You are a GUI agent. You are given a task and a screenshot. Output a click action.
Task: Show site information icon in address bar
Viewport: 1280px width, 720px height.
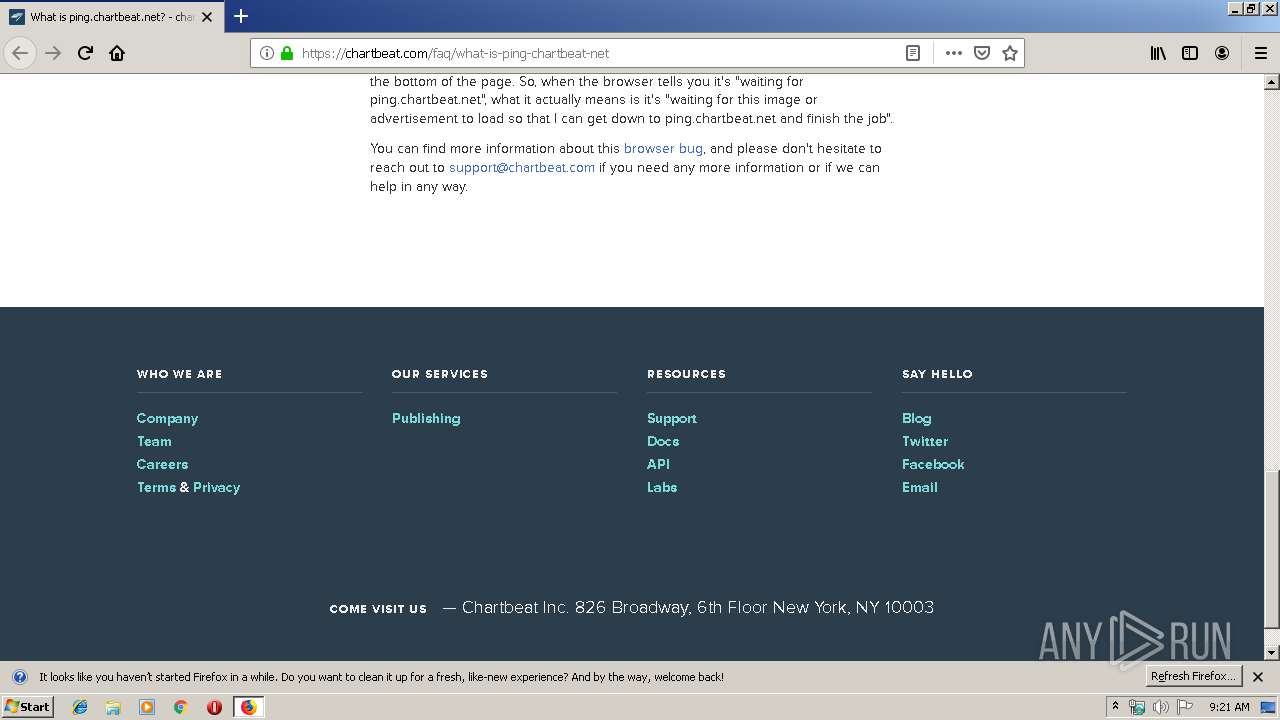click(267, 53)
